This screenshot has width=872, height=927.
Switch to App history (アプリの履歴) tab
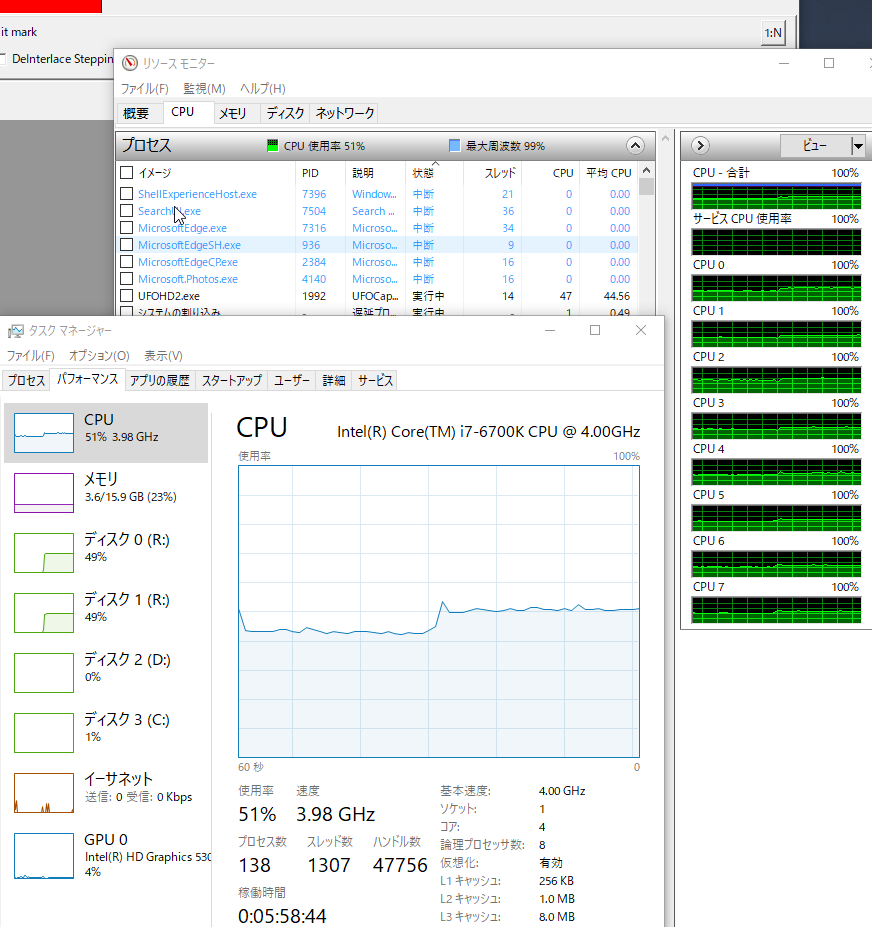tap(160, 381)
